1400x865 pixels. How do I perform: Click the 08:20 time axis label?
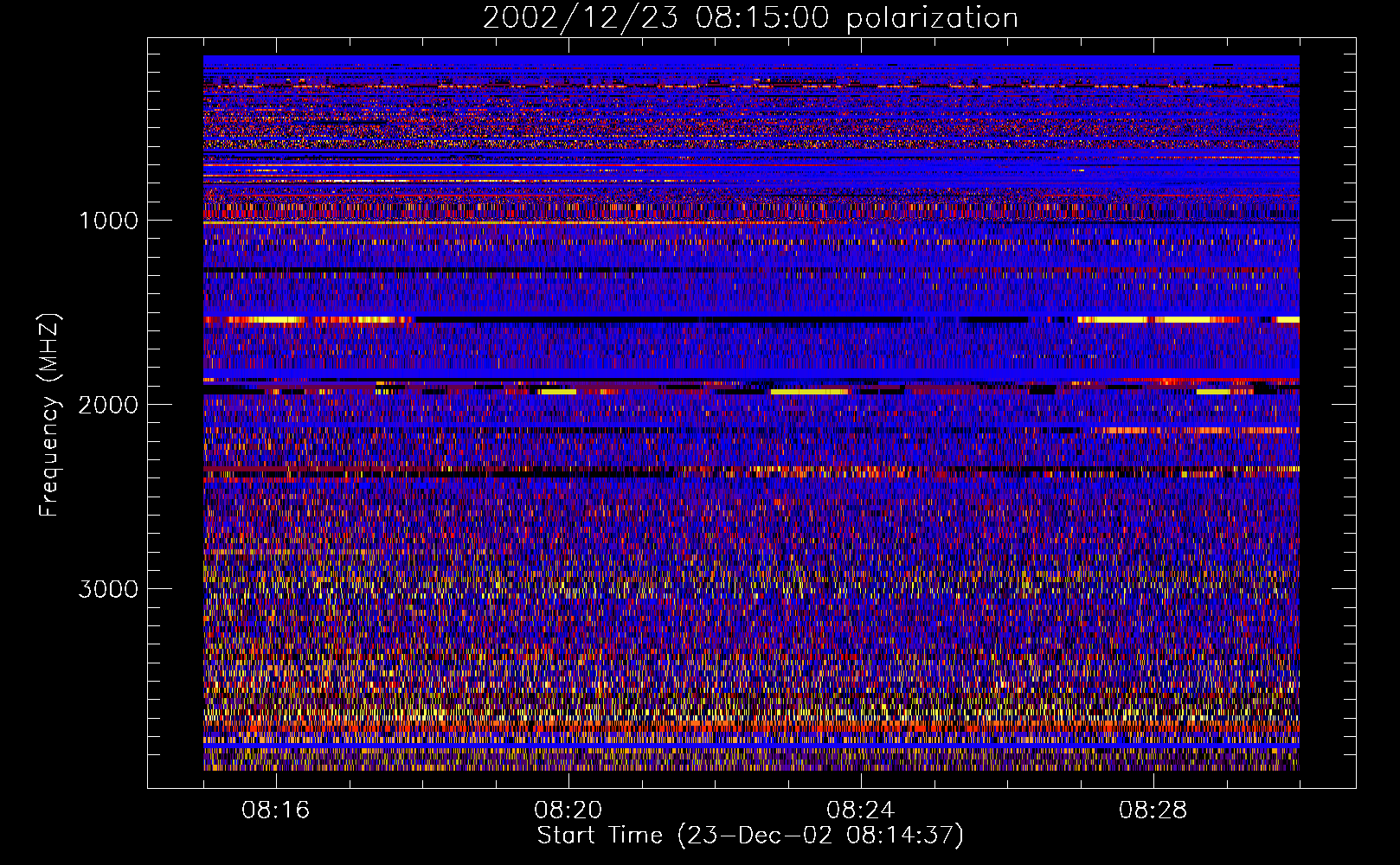coord(568,811)
